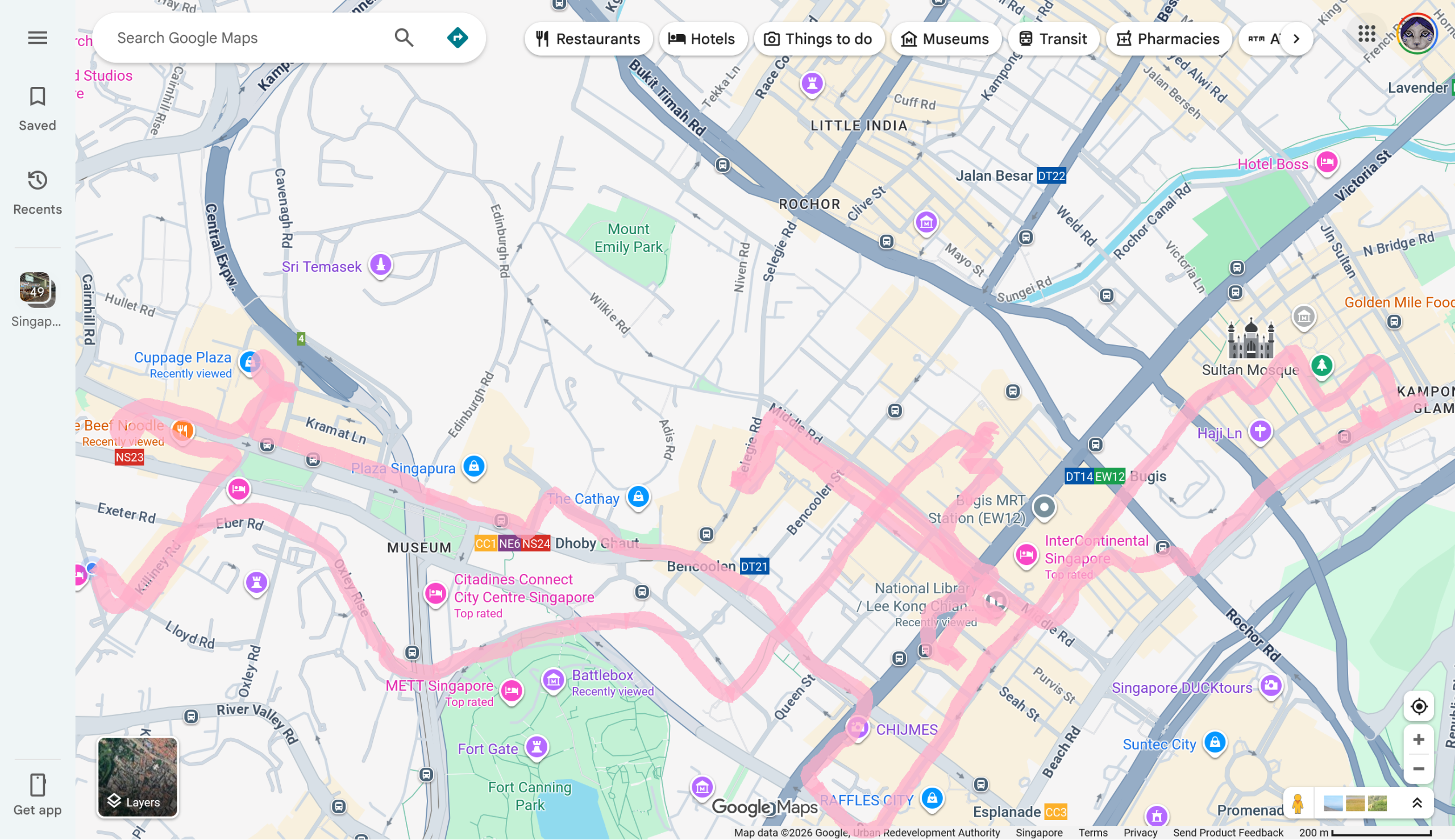Click Send Product Feedback link
1455x840 pixels.
point(1228,833)
